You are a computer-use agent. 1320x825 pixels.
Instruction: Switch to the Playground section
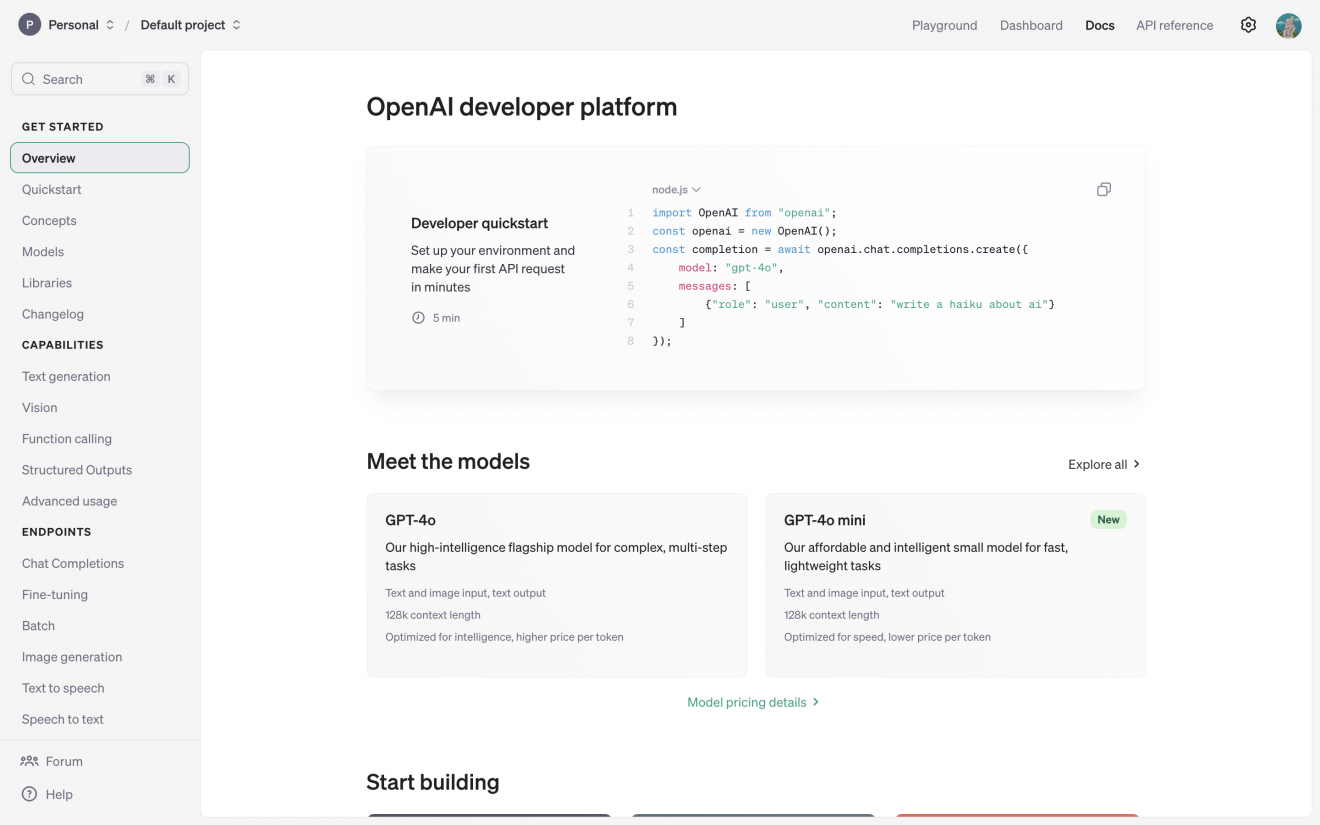pos(944,25)
